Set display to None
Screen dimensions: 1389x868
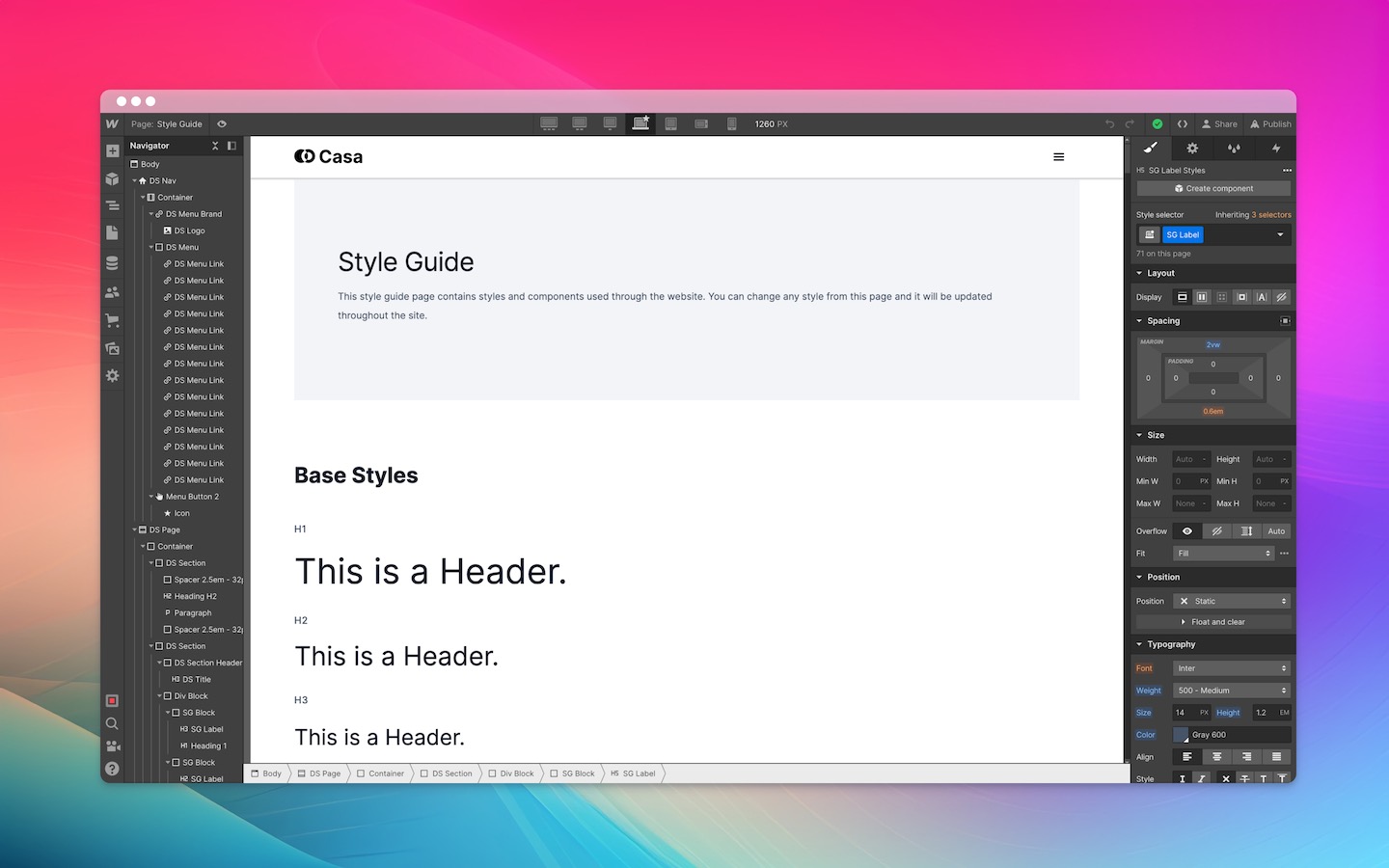1282,297
